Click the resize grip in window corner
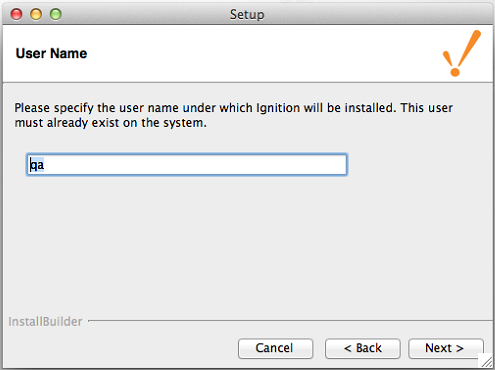This screenshot has width=495, height=370. pyautogui.click(x=487, y=361)
